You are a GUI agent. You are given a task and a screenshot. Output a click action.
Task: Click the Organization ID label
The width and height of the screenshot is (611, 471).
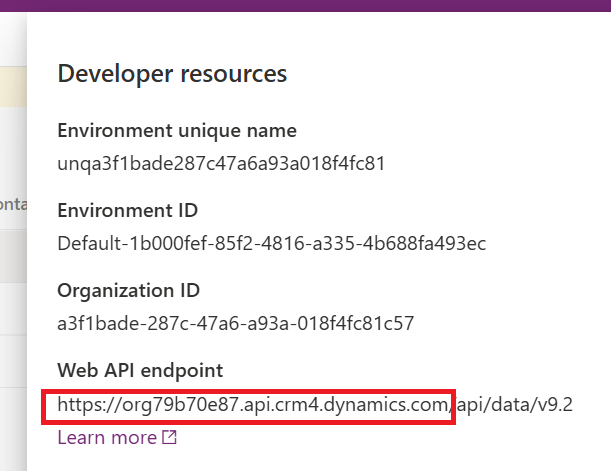point(129,291)
